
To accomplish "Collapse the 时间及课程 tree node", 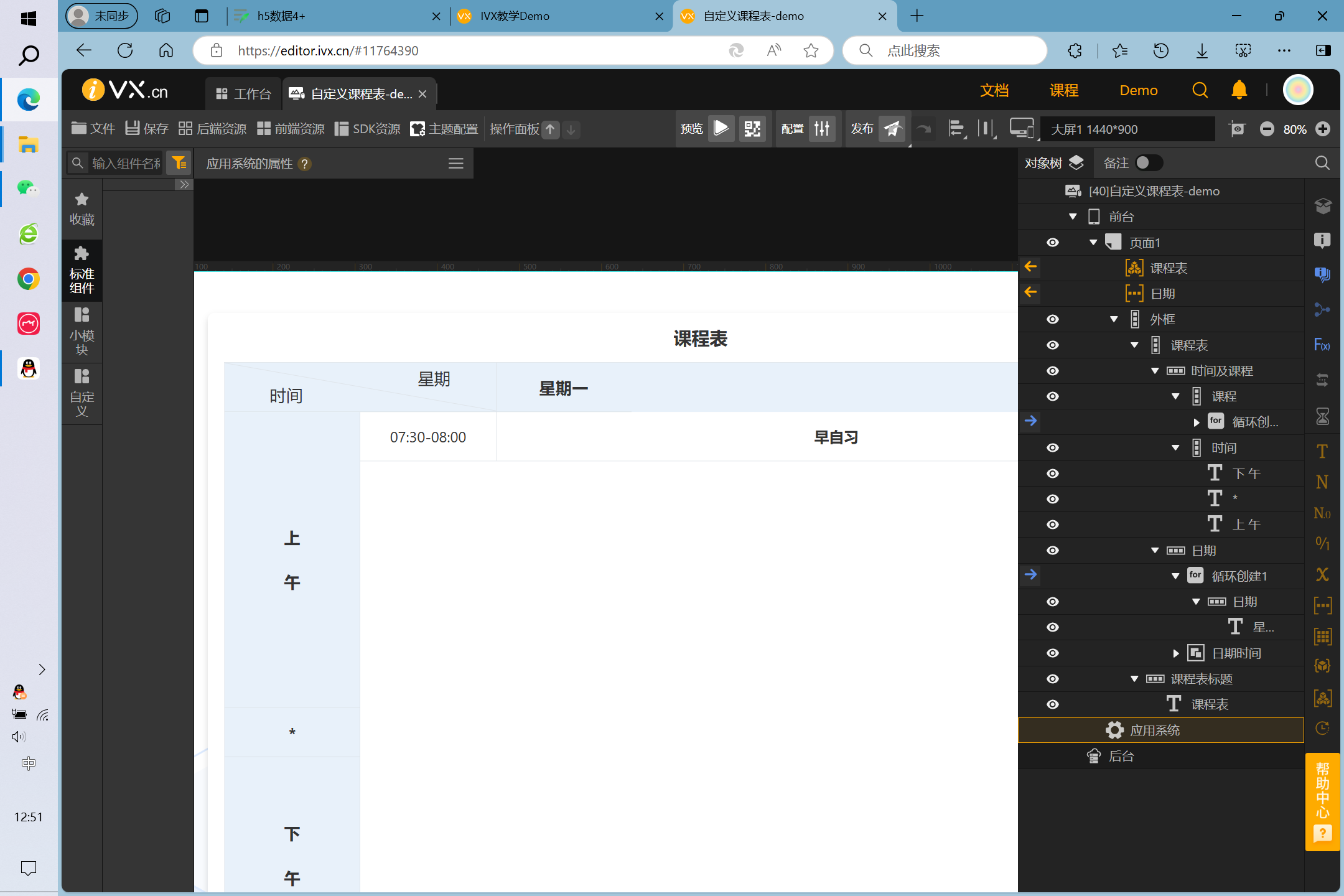I will (1155, 371).
